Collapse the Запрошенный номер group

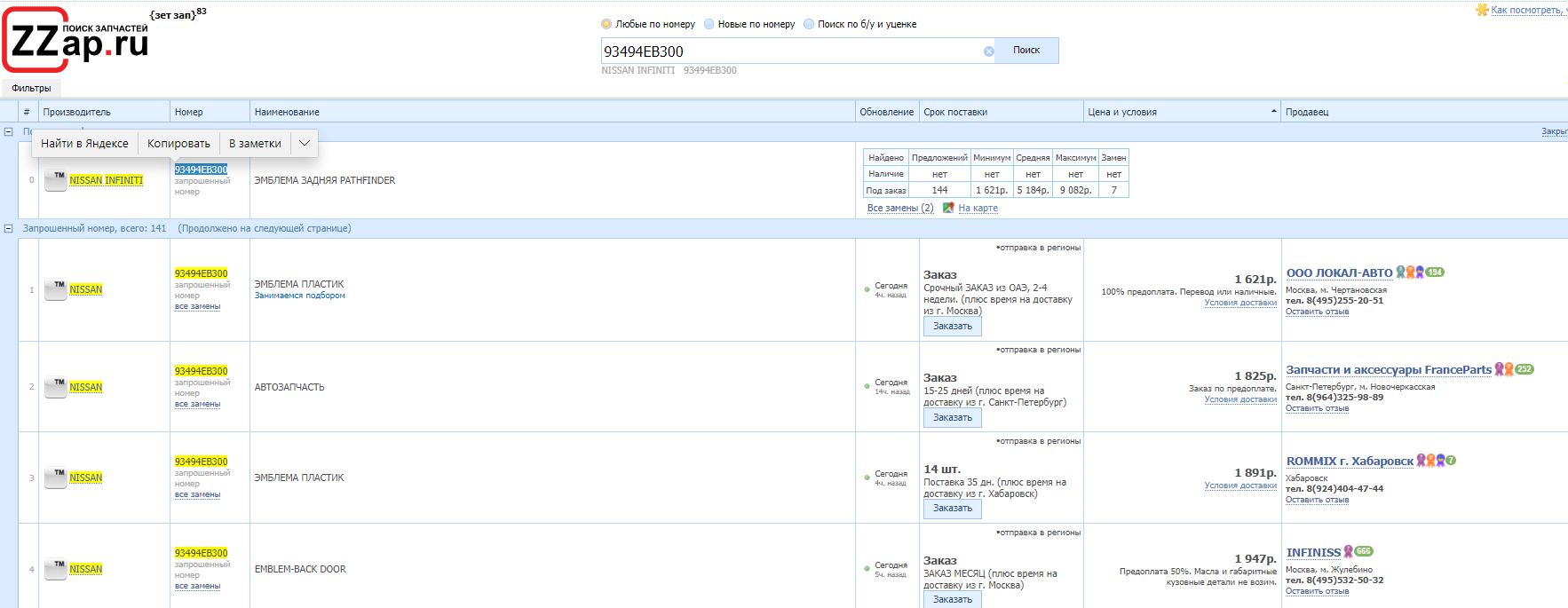9,228
